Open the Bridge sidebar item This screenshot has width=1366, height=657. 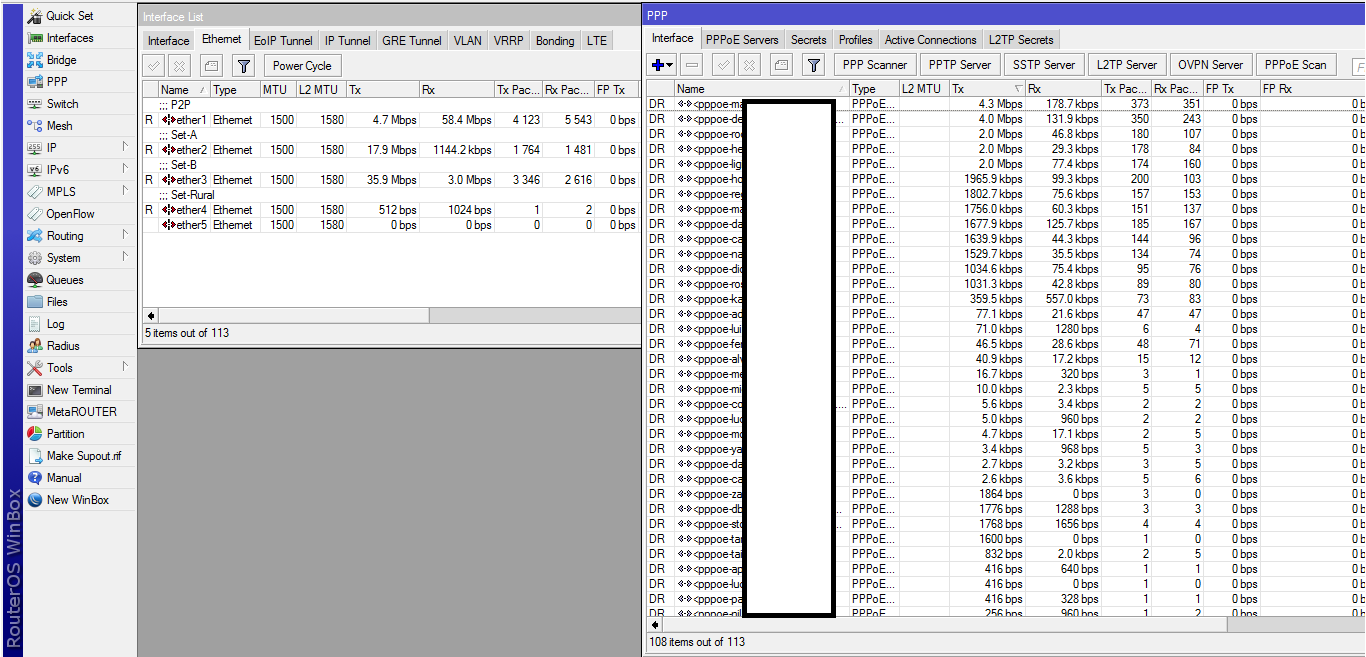click(61, 60)
